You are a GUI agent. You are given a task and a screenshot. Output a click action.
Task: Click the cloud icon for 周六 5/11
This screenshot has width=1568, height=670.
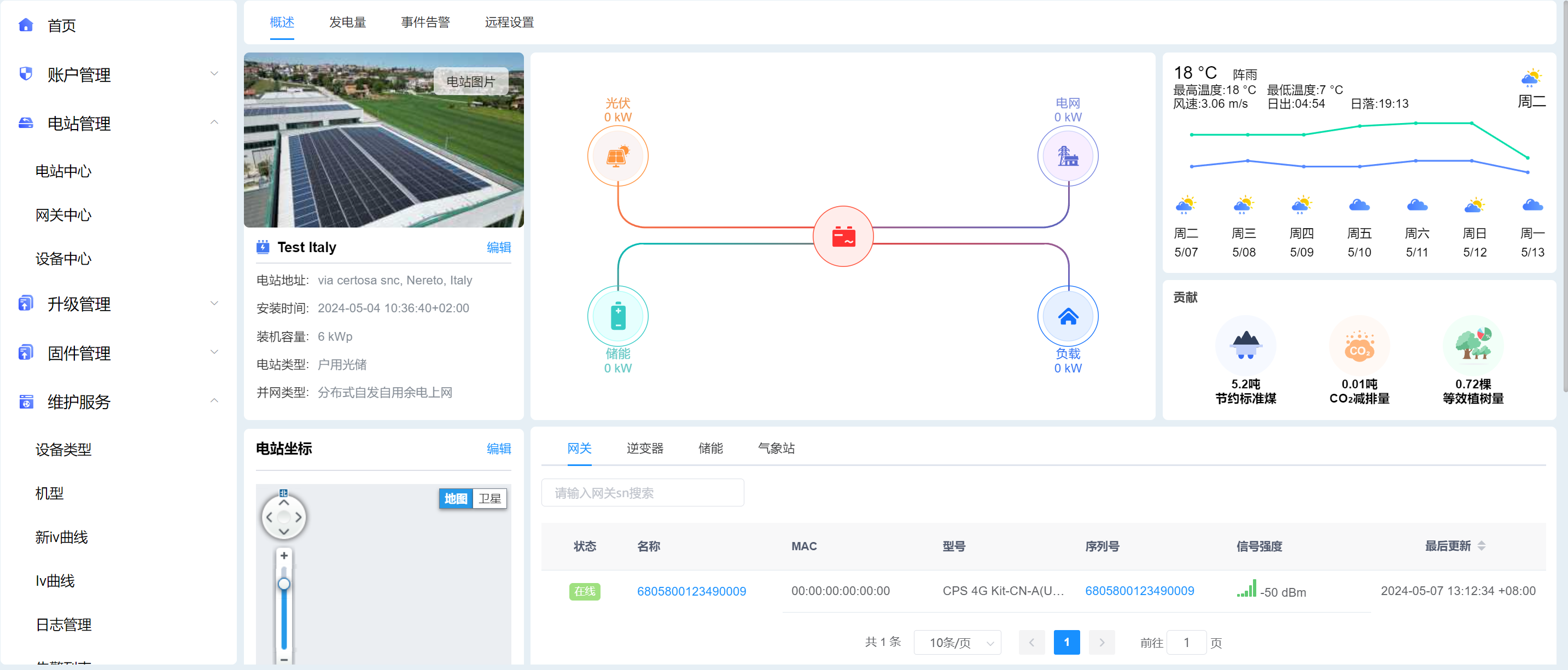click(x=1417, y=205)
